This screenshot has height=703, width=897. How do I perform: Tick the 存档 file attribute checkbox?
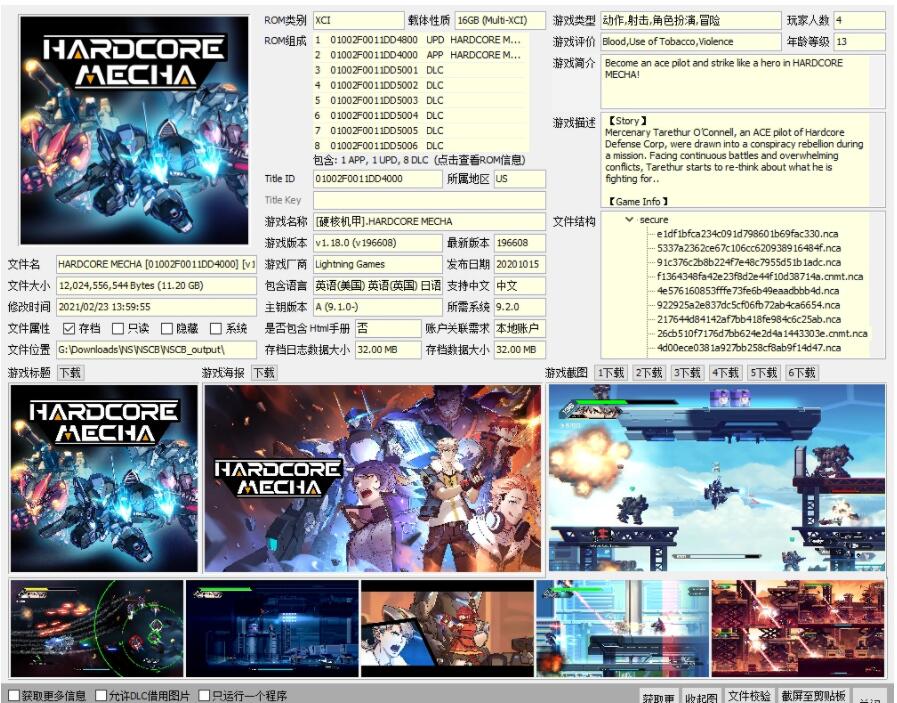pyautogui.click(x=69, y=328)
